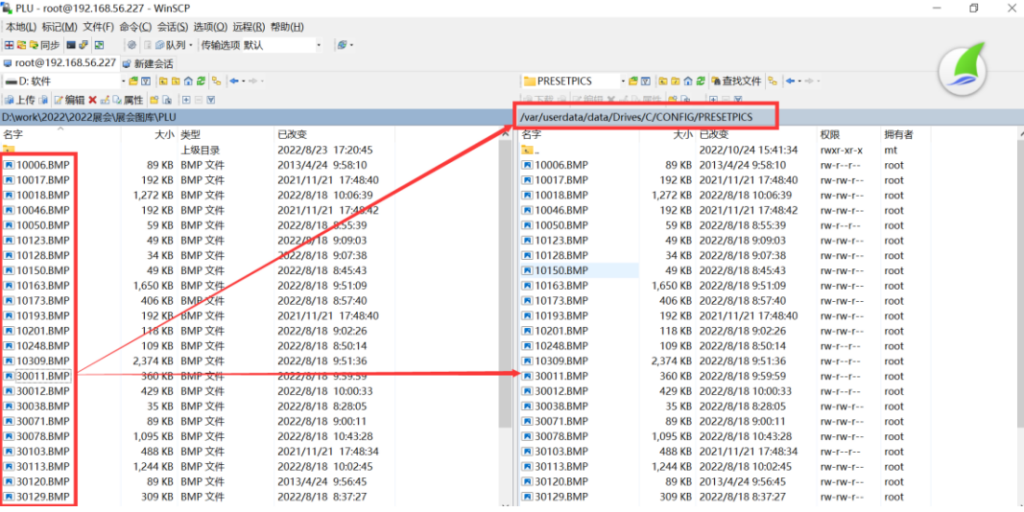Screen dimensions: 1024x512
Task: Open the 标记(M) menu
Action: [59, 27]
